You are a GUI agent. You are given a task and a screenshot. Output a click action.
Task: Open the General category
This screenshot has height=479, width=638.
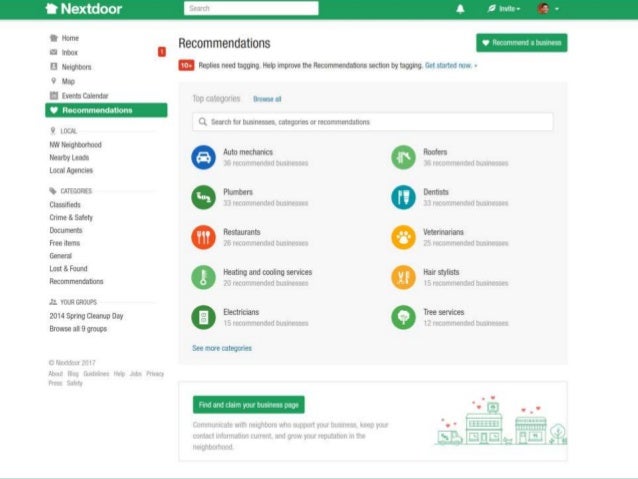[61, 256]
